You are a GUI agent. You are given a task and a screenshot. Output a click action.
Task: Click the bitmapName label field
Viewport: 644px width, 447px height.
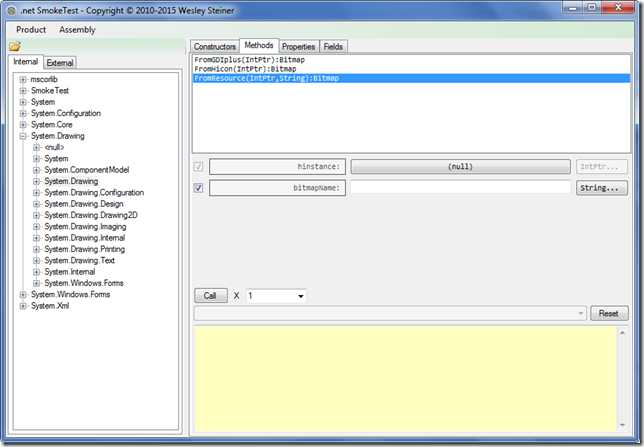click(277, 188)
